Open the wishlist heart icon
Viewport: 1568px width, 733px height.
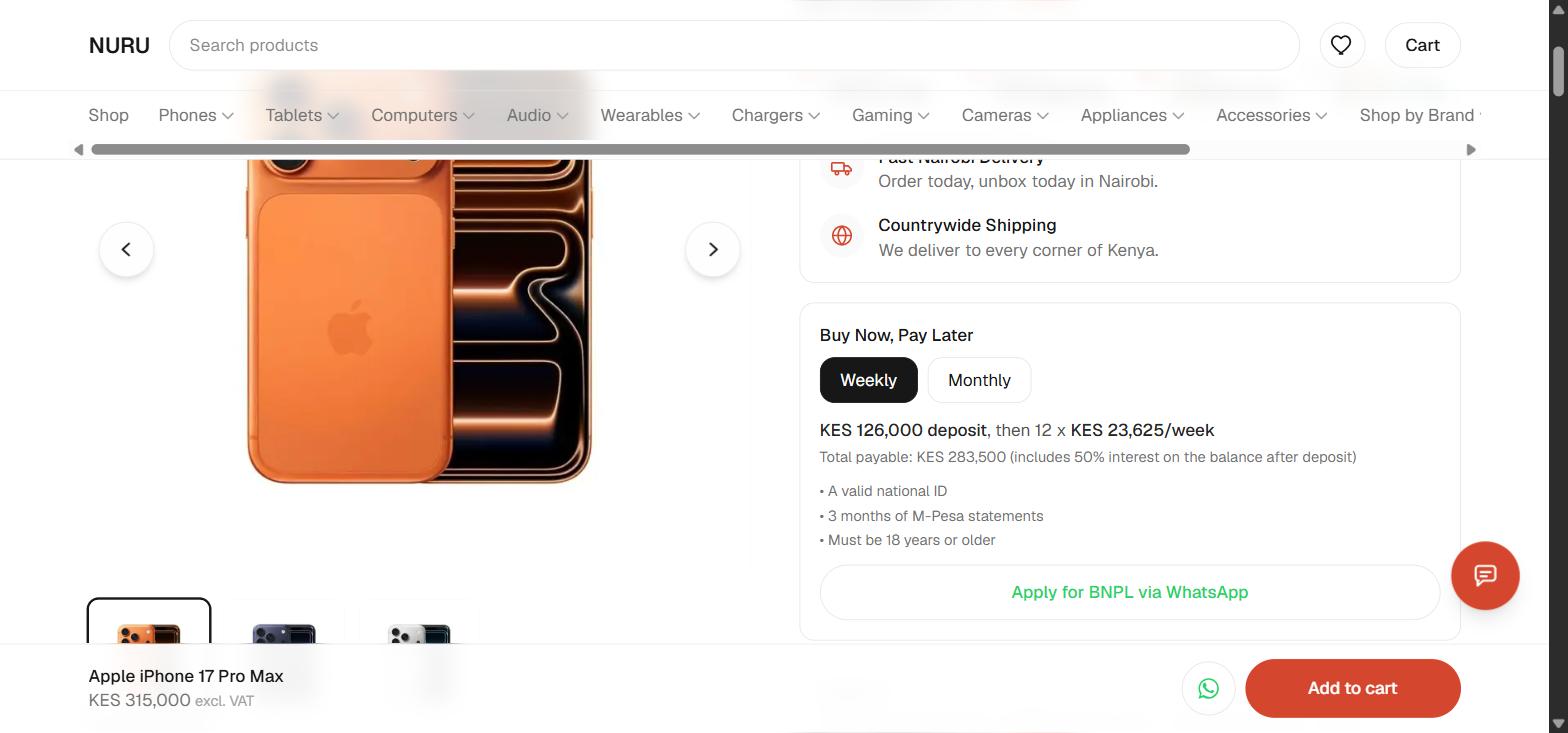point(1342,45)
